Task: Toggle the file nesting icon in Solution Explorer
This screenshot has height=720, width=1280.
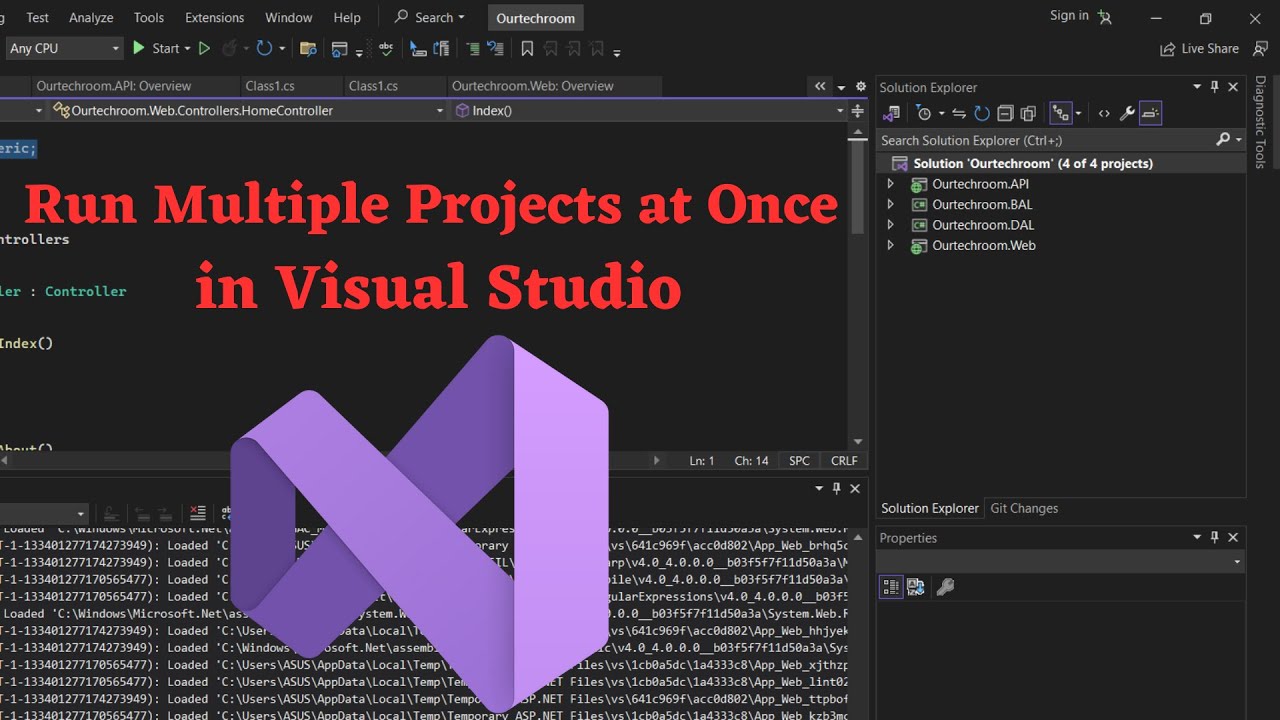Action: pyautogui.click(x=1061, y=113)
